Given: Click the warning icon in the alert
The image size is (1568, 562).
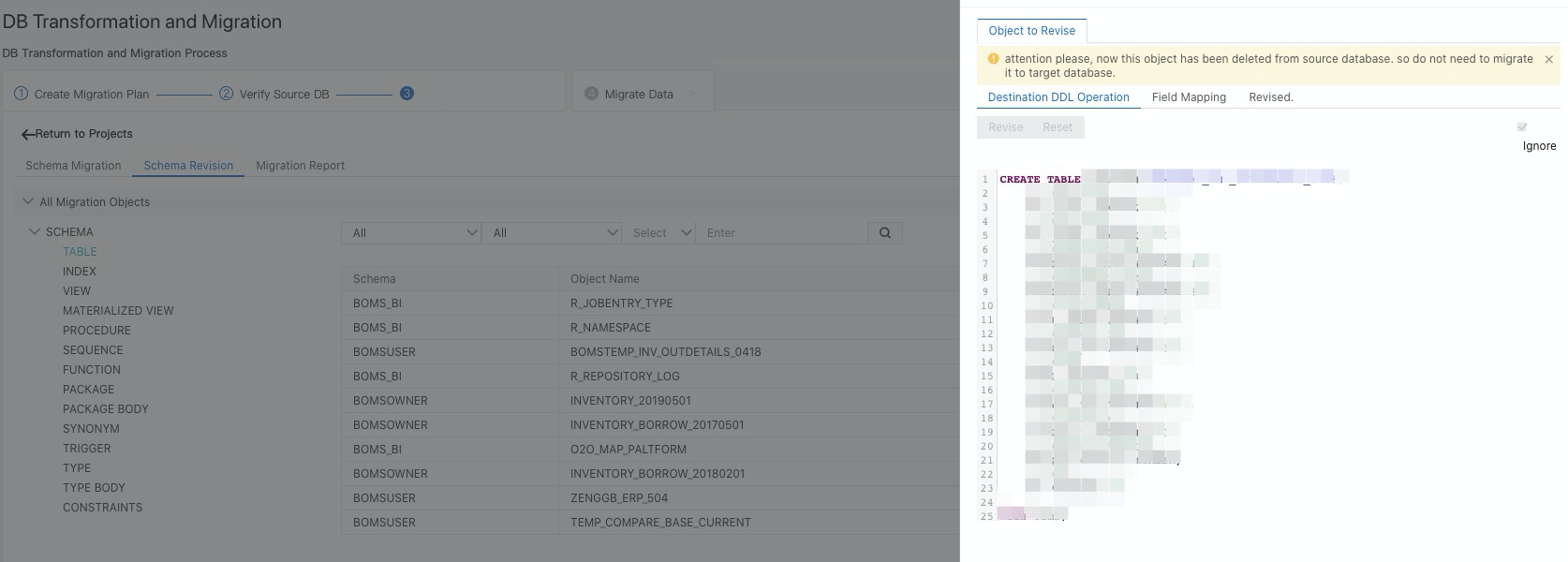Looking at the screenshot, I should pyautogui.click(x=993, y=58).
